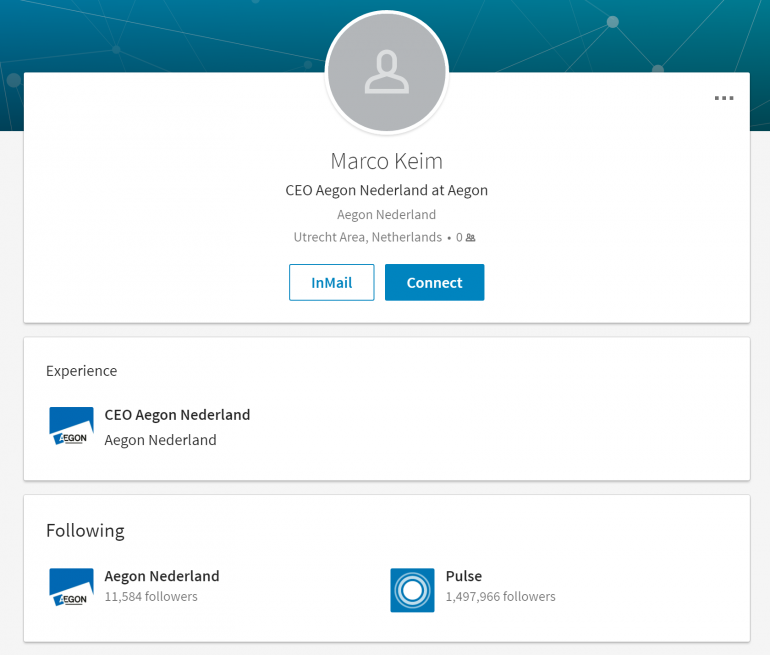Click the Experience section heading
770x655 pixels.
pyautogui.click(x=82, y=371)
